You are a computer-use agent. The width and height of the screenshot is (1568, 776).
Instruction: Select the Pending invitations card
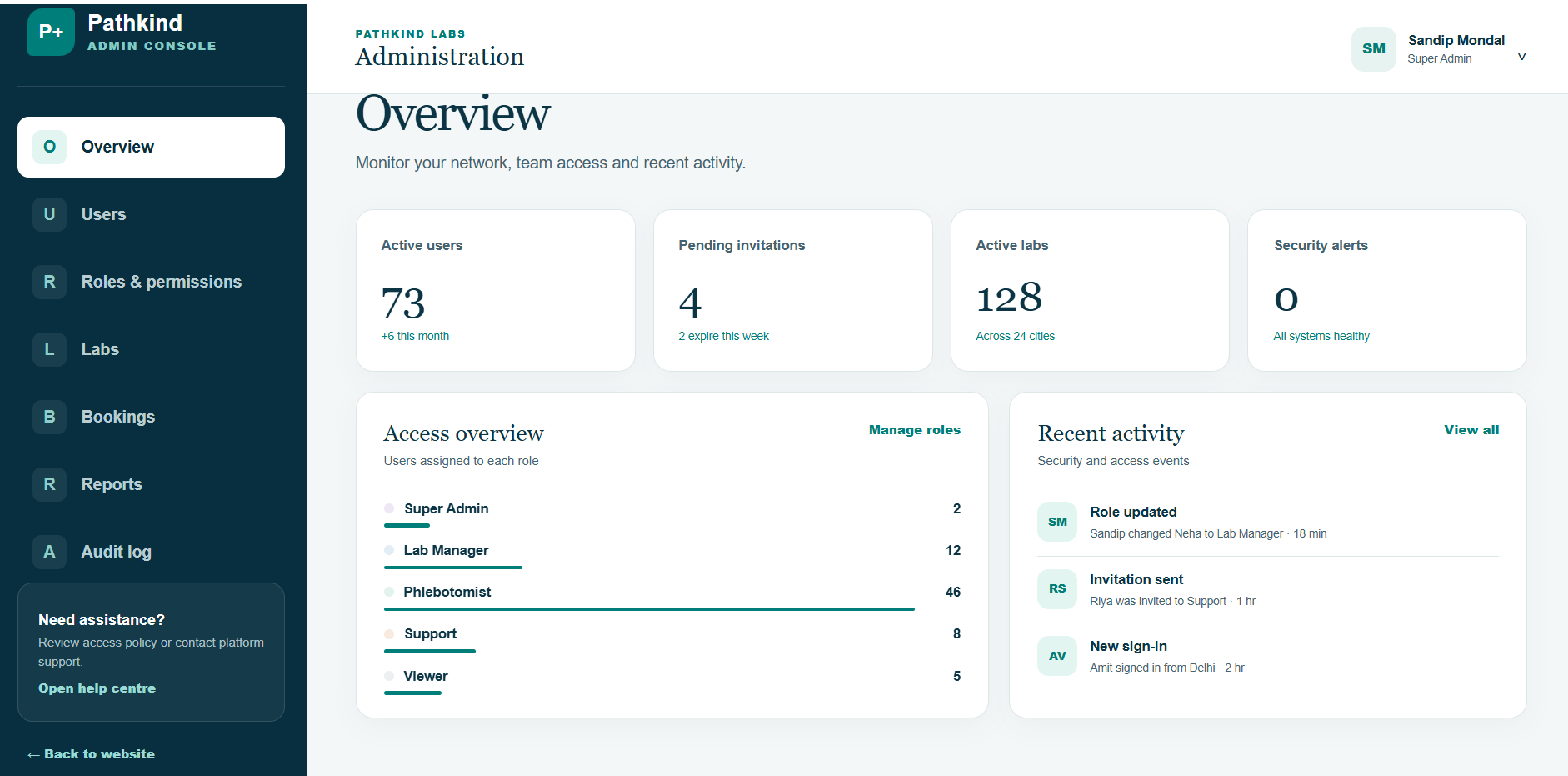click(793, 290)
